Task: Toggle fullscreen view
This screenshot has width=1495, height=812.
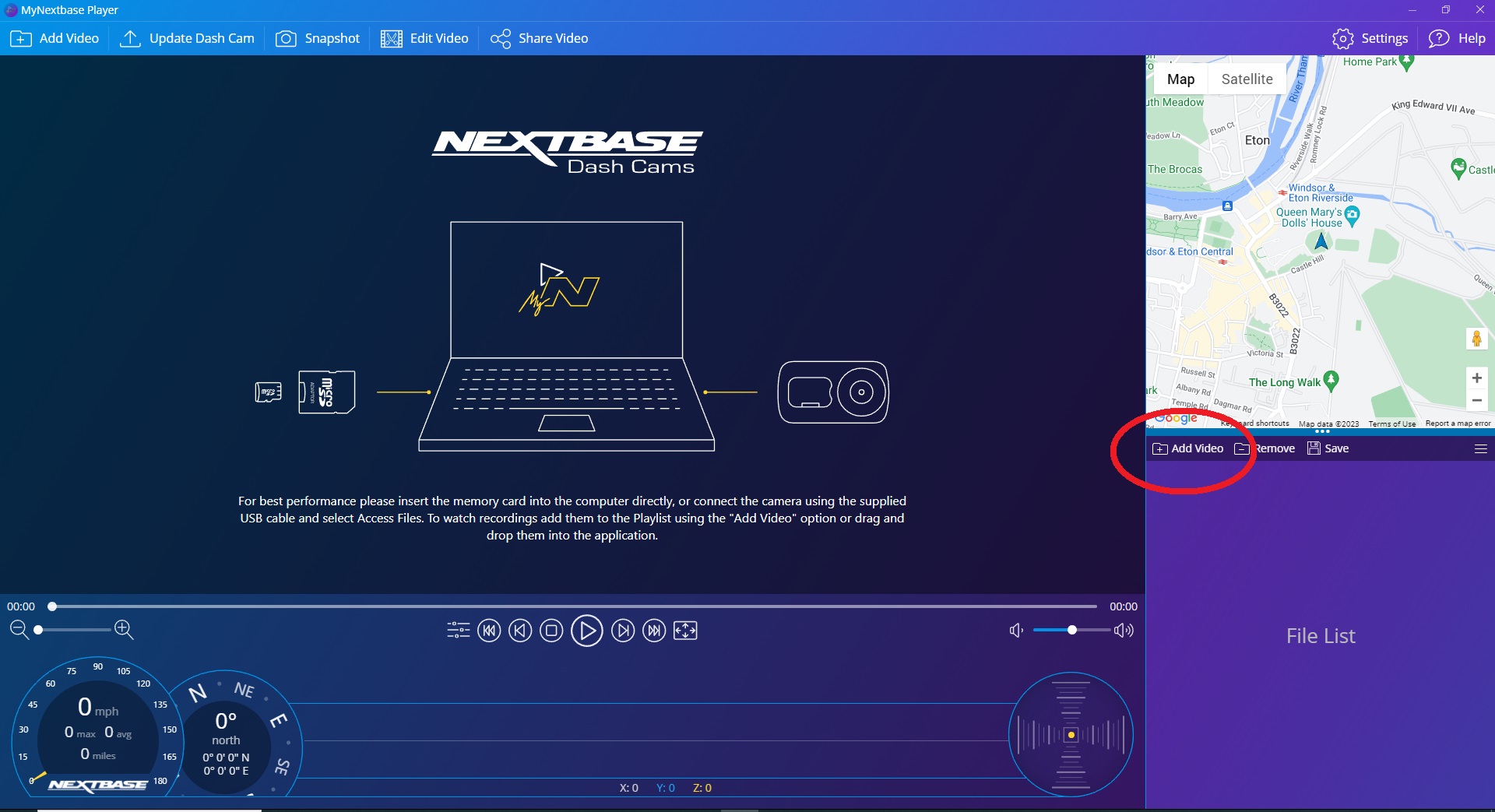Action: tap(685, 631)
